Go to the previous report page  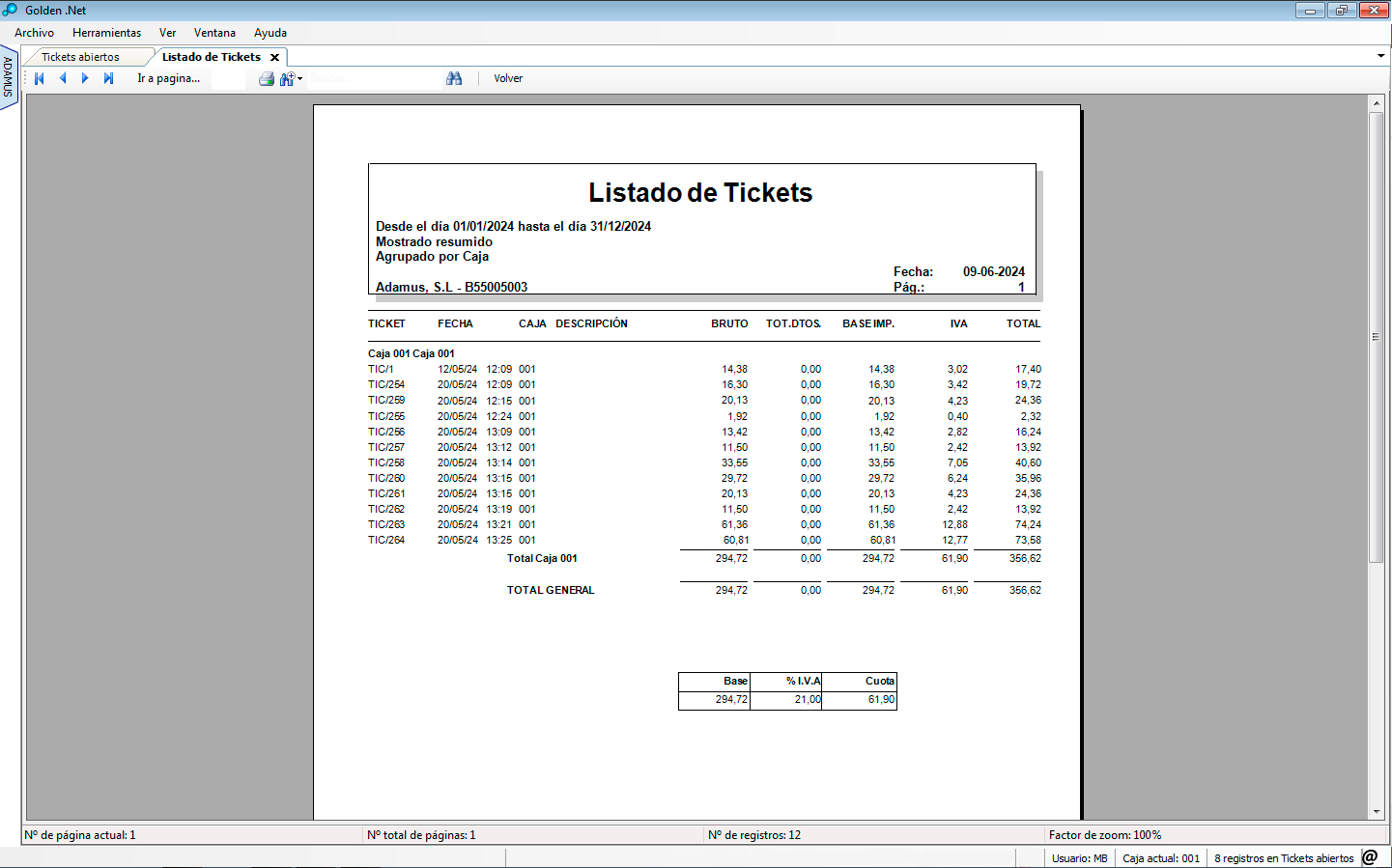[63, 78]
